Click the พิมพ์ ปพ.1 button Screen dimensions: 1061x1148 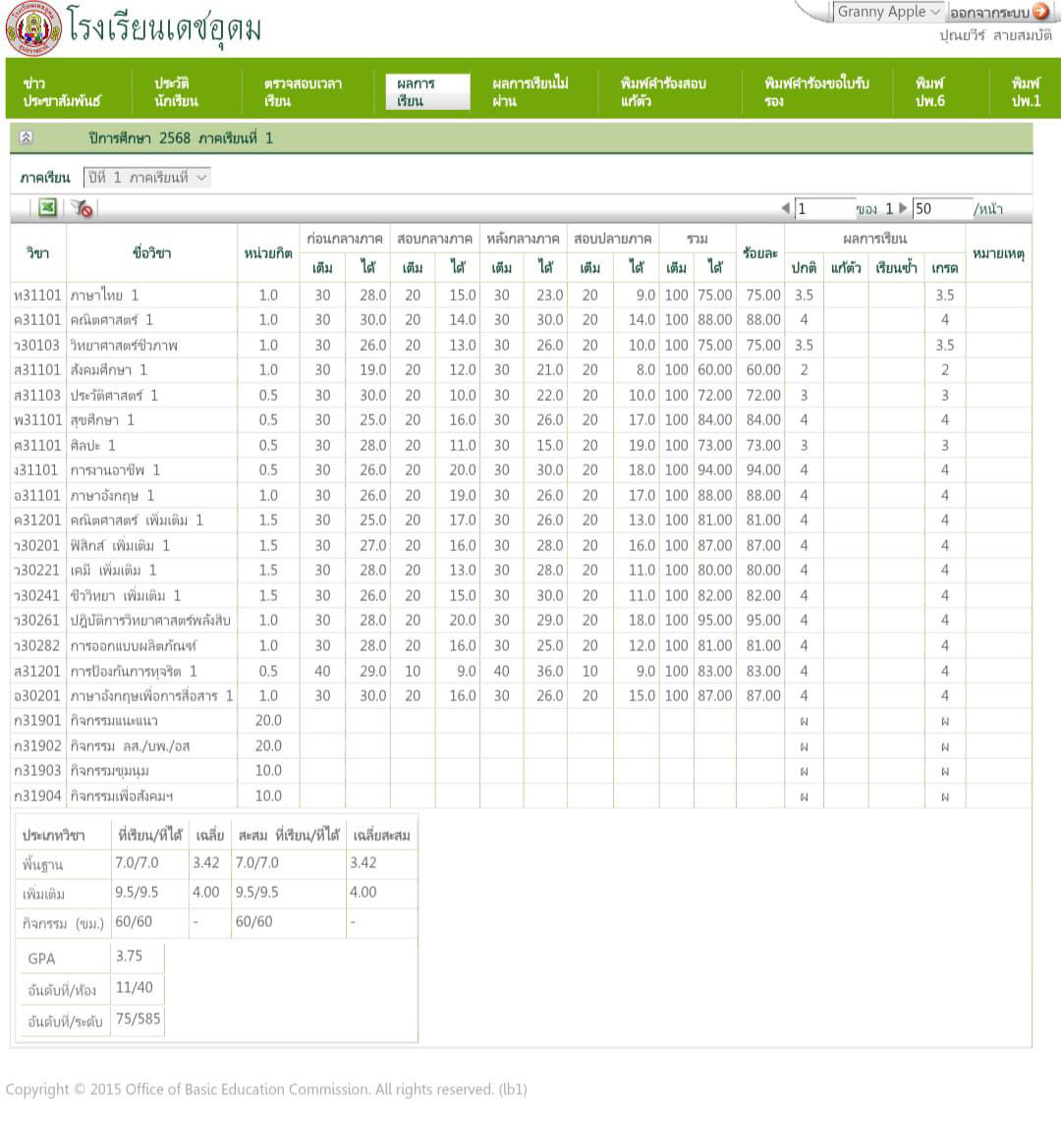coord(1026,92)
